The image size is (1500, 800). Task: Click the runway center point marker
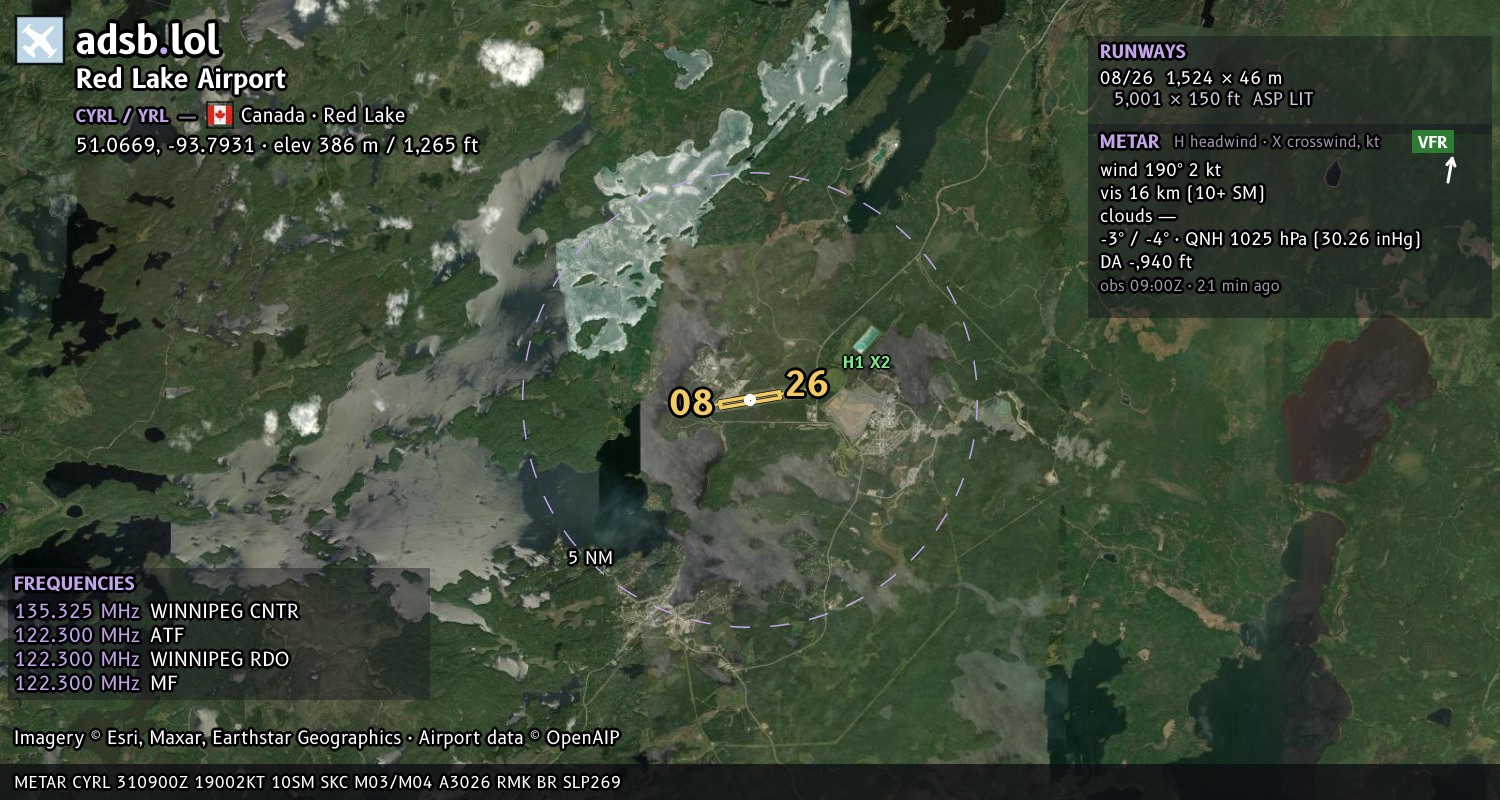tap(750, 400)
